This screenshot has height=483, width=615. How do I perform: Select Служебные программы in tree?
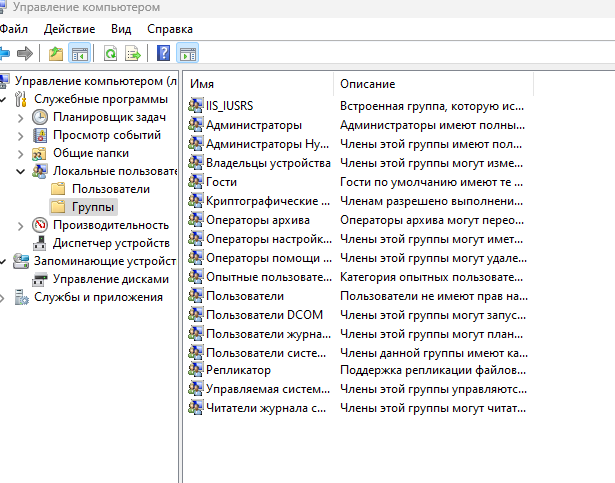point(101,99)
